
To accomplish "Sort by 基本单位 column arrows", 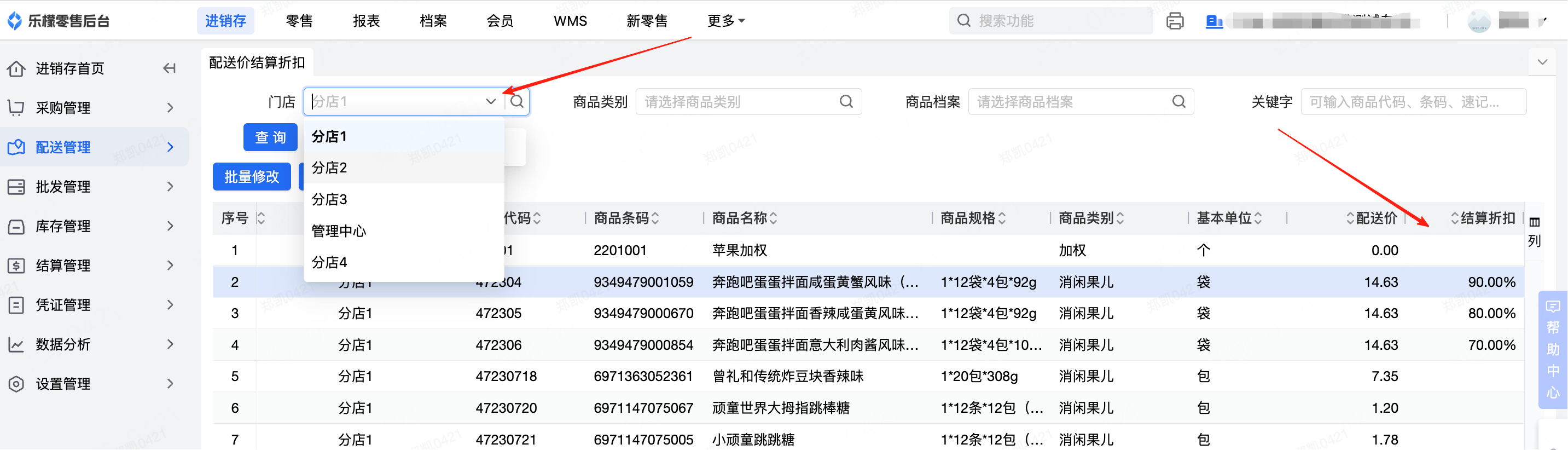I will point(1258,218).
